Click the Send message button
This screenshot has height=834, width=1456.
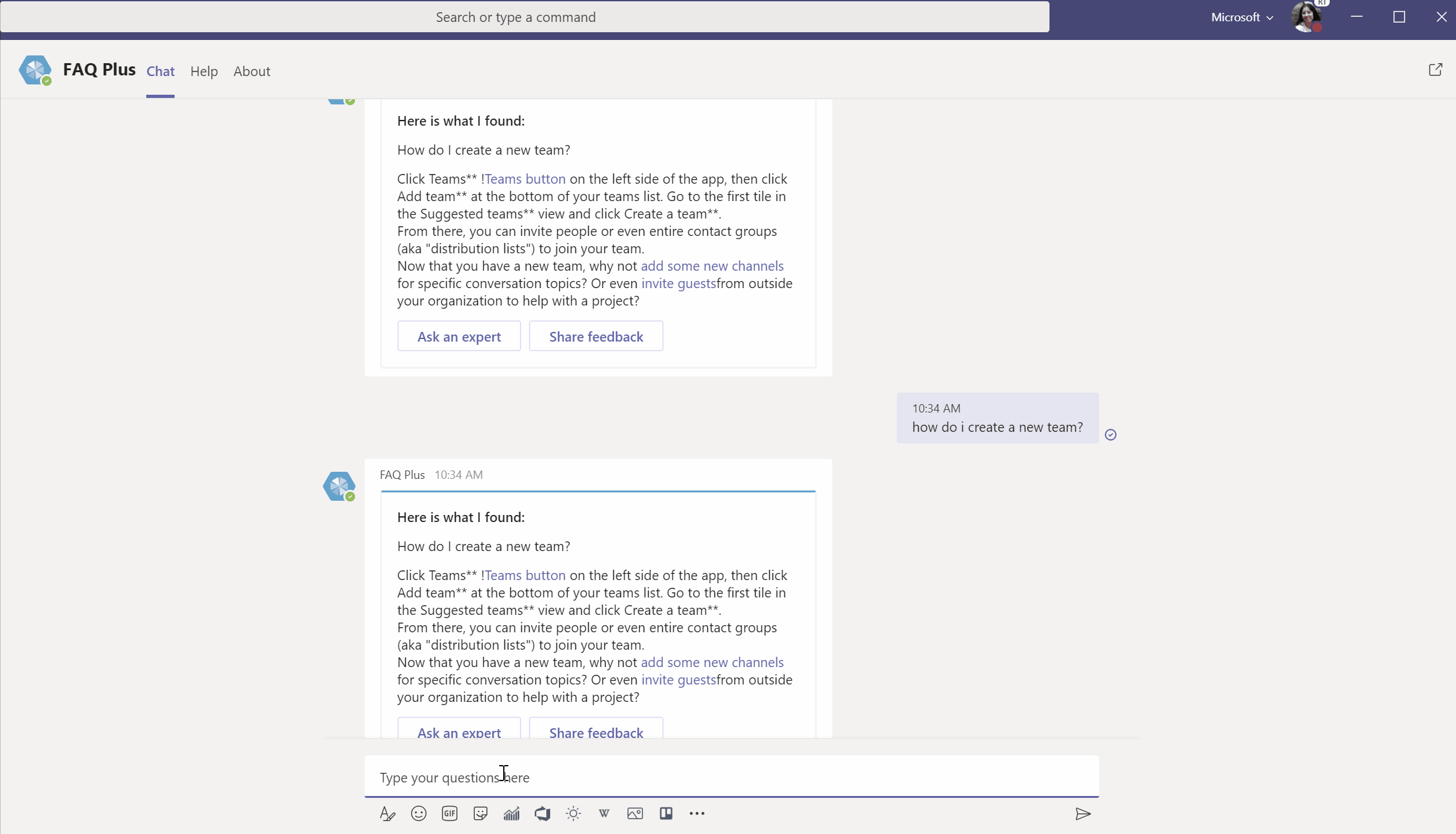[x=1084, y=814]
